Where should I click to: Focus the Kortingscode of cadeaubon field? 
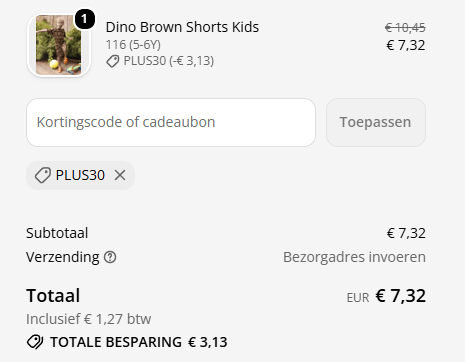(171, 122)
